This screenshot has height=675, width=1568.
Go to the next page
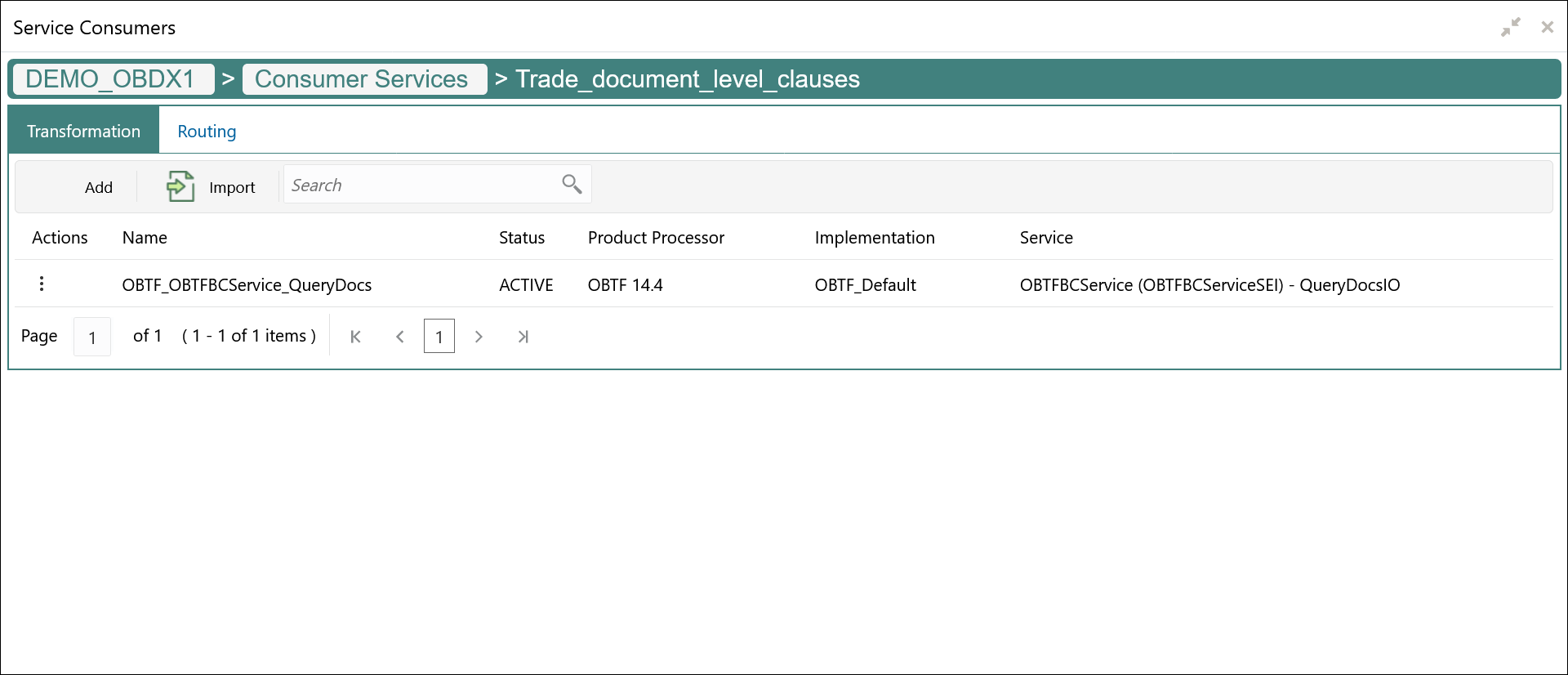(479, 337)
